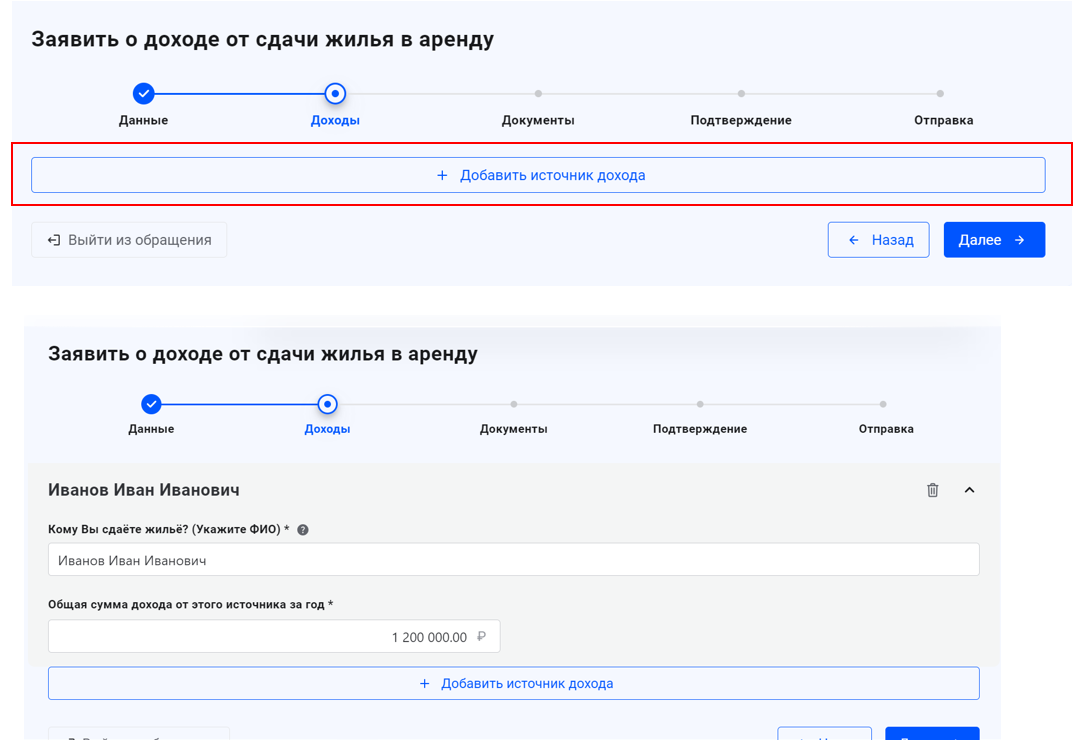
Task: Go back with the 'Назад' button
Action: [x=878, y=240]
